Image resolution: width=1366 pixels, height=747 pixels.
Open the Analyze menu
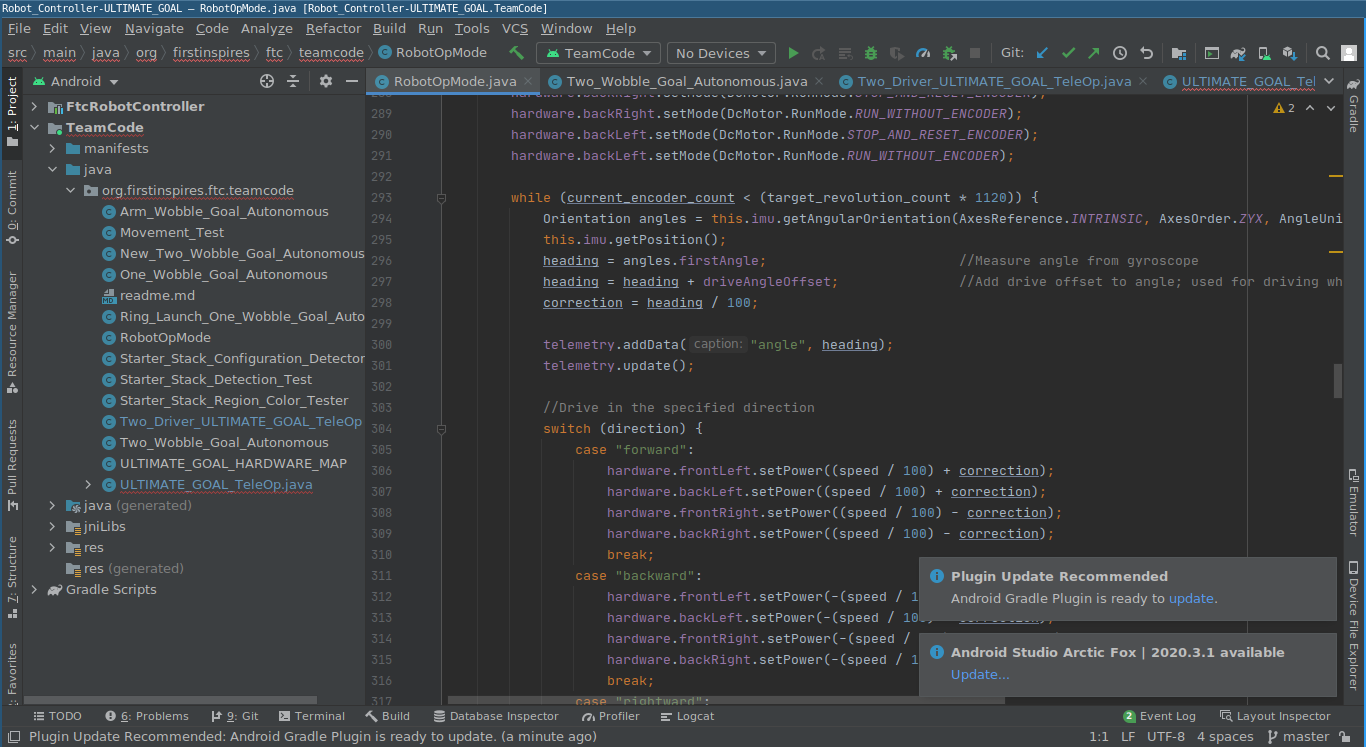pyautogui.click(x=267, y=28)
